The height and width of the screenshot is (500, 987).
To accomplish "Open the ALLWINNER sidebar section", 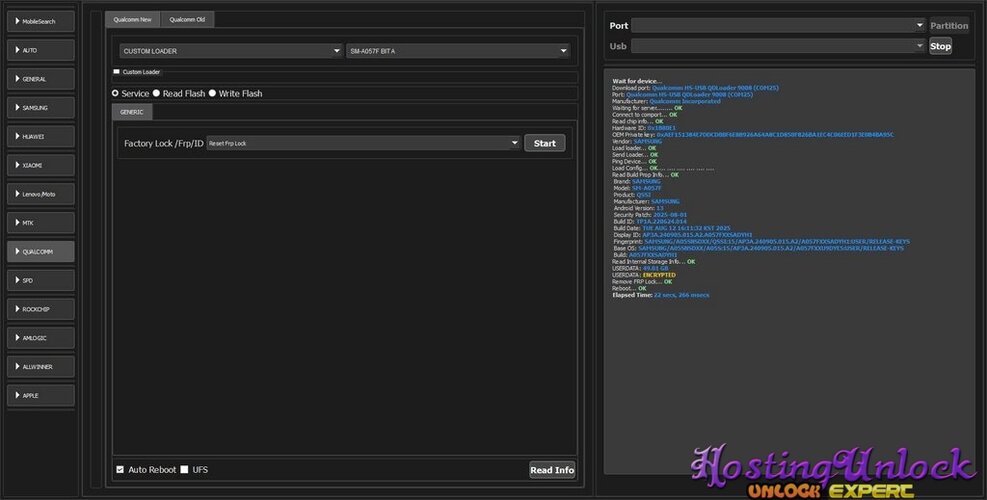I will [40, 366].
